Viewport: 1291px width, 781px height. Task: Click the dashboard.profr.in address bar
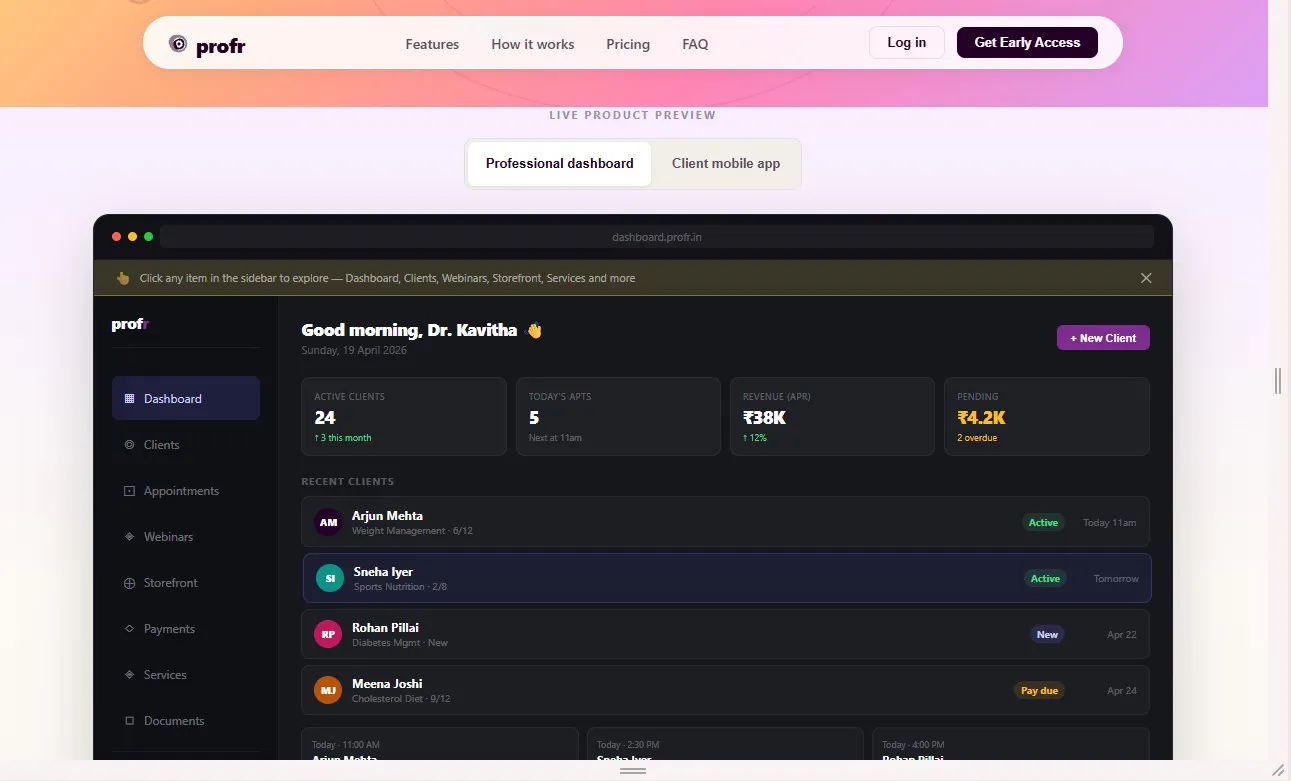point(657,237)
